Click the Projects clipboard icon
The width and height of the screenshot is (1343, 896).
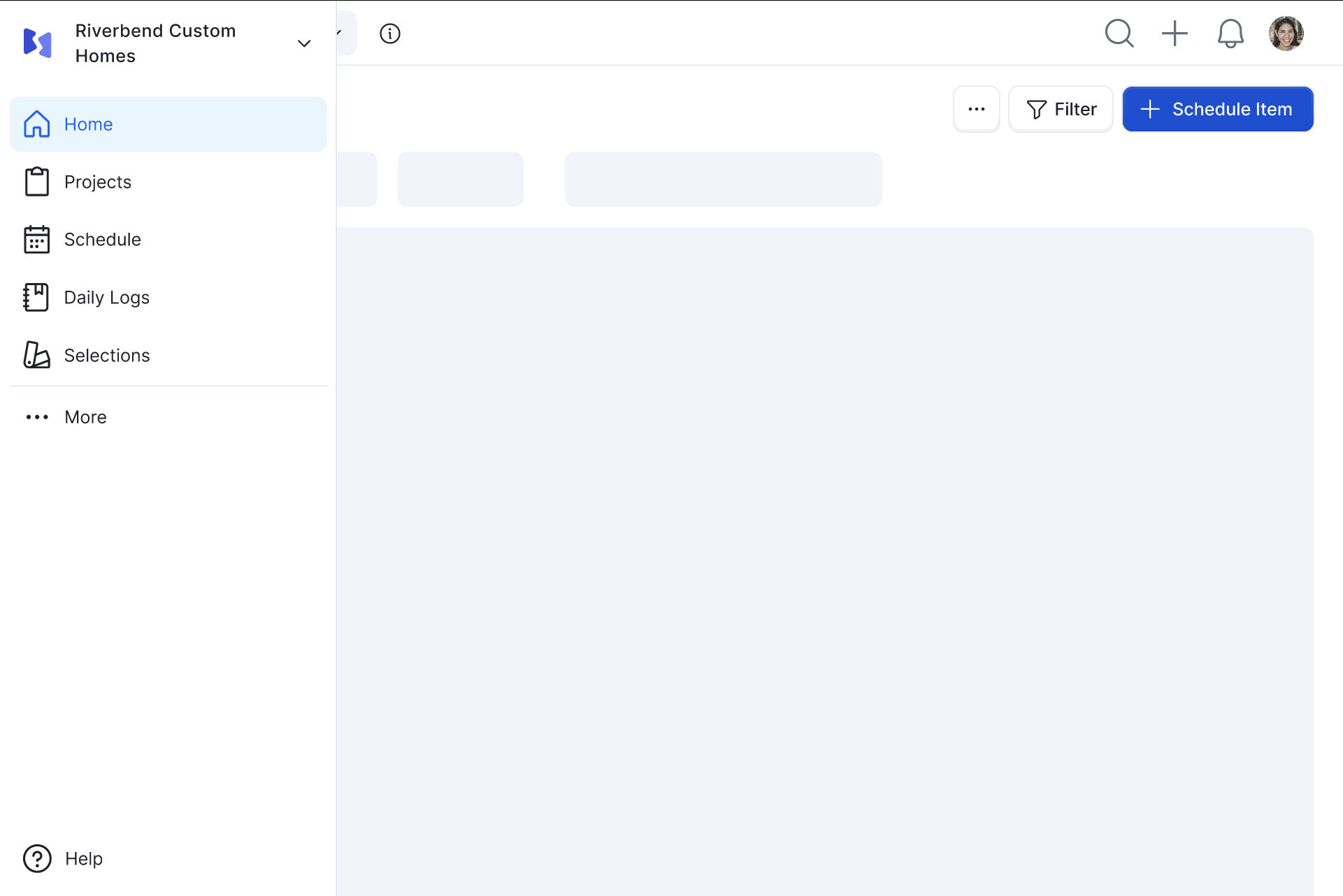36,182
